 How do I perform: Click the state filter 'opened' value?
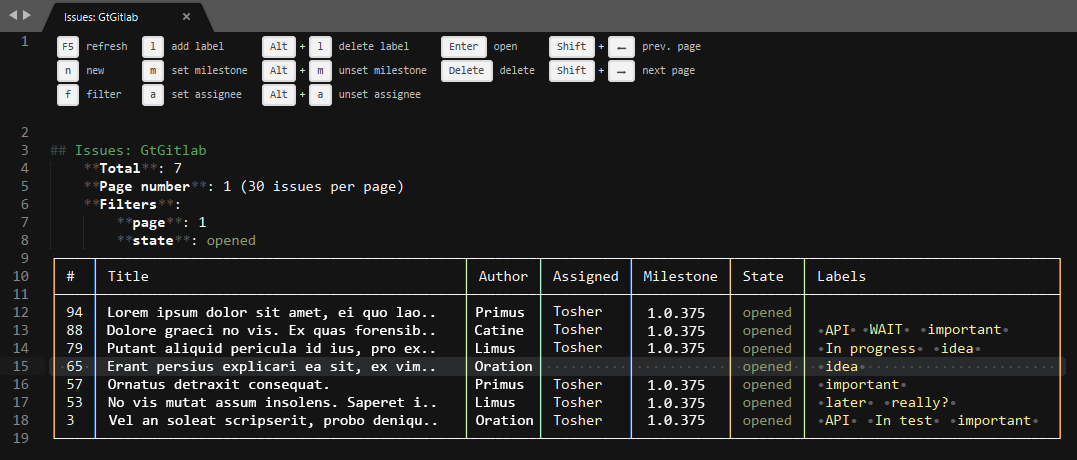click(231, 240)
